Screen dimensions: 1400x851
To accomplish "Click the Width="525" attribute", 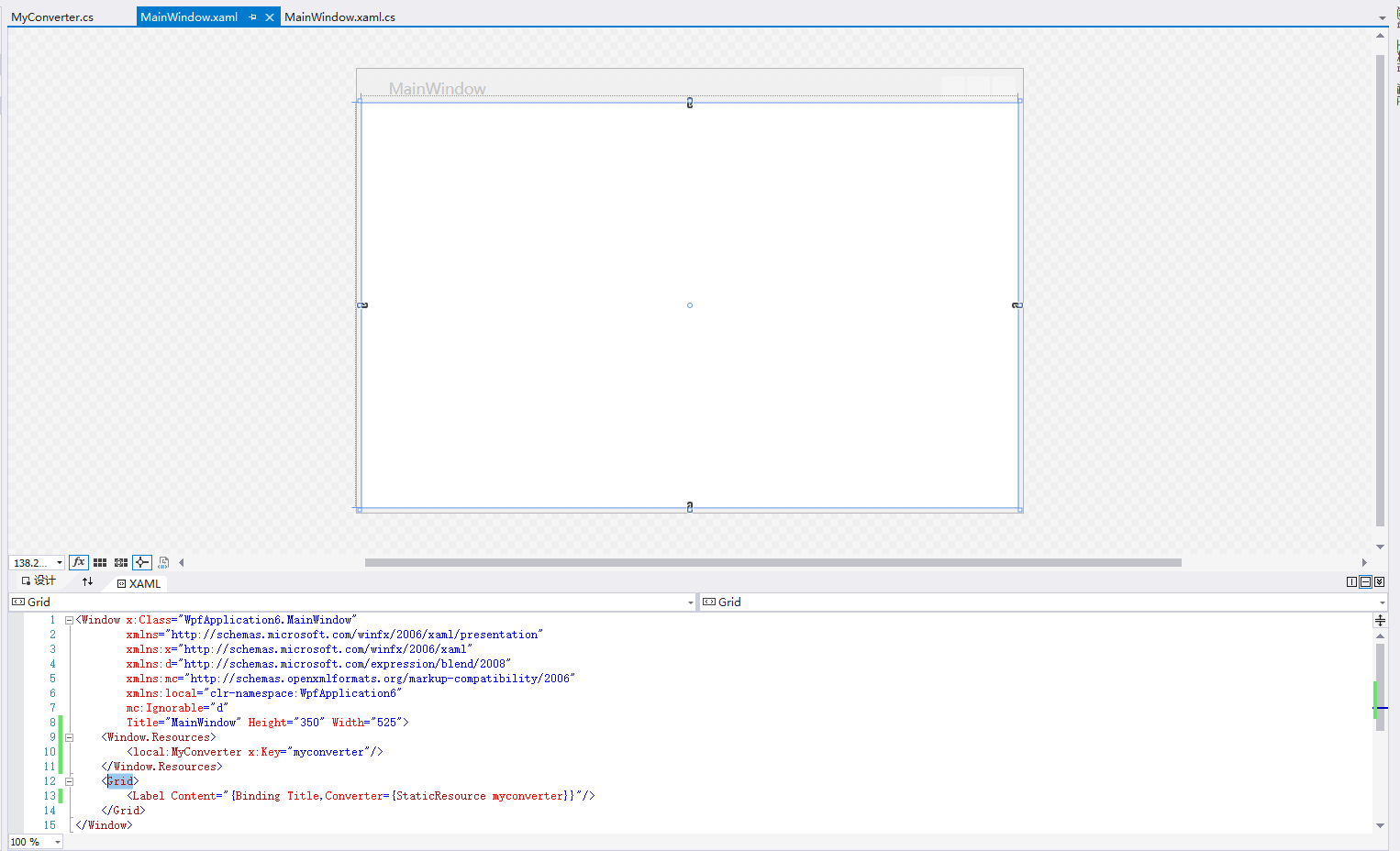I will click(367, 723).
